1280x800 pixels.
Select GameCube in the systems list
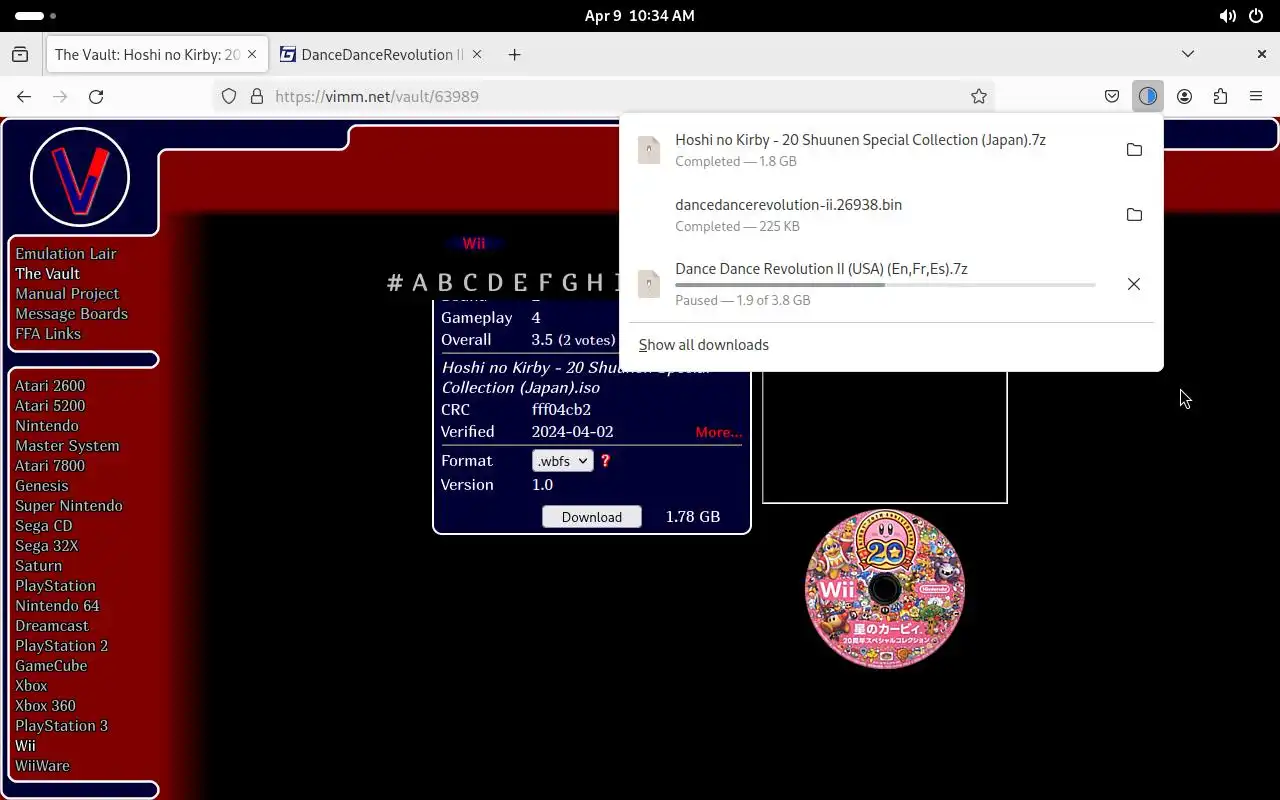coord(51,666)
